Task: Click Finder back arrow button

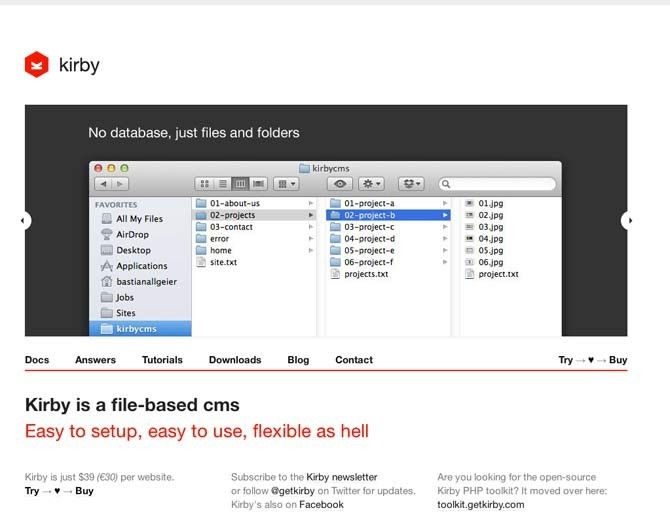Action: [103, 184]
